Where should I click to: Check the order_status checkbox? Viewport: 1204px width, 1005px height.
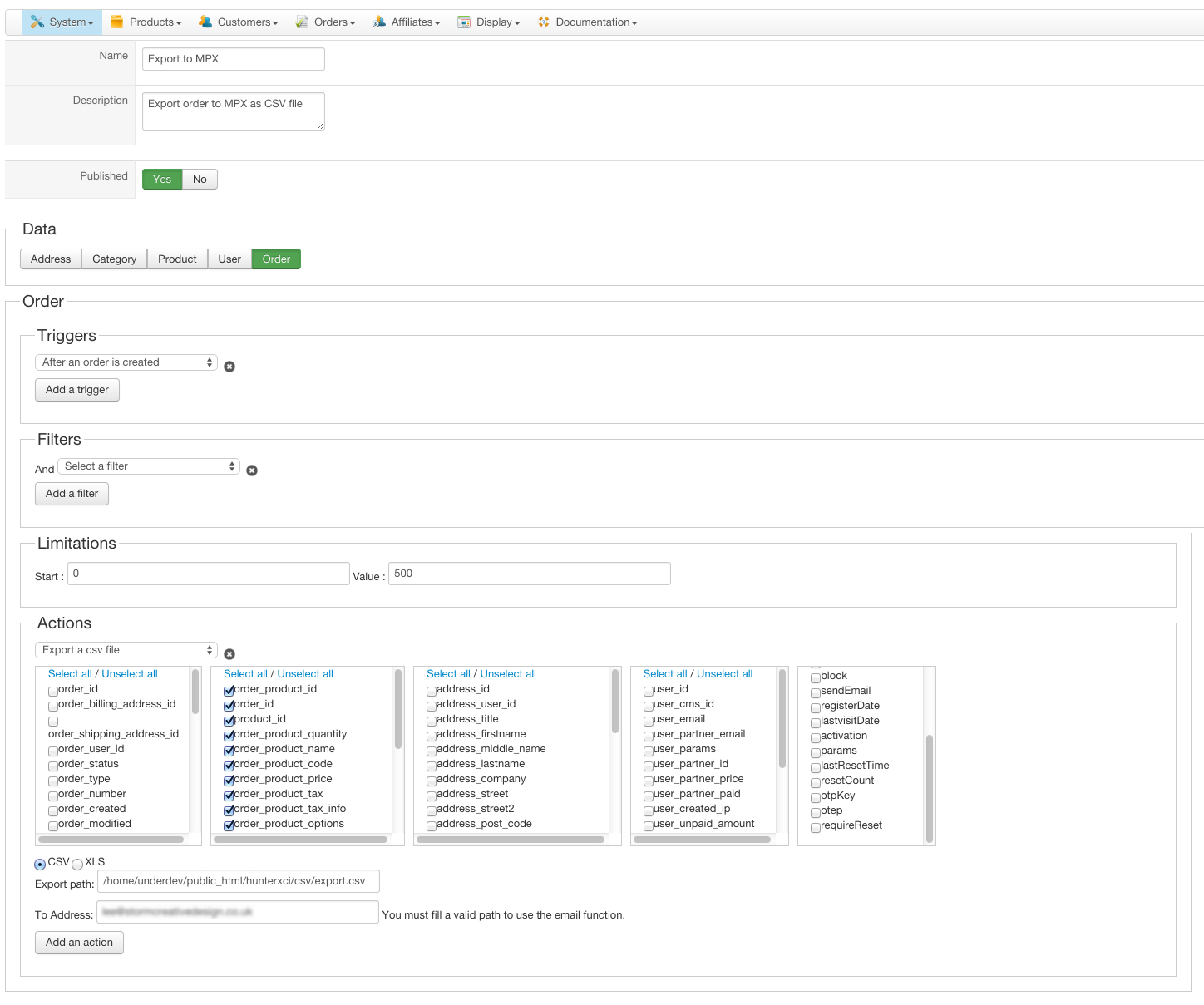click(53, 766)
